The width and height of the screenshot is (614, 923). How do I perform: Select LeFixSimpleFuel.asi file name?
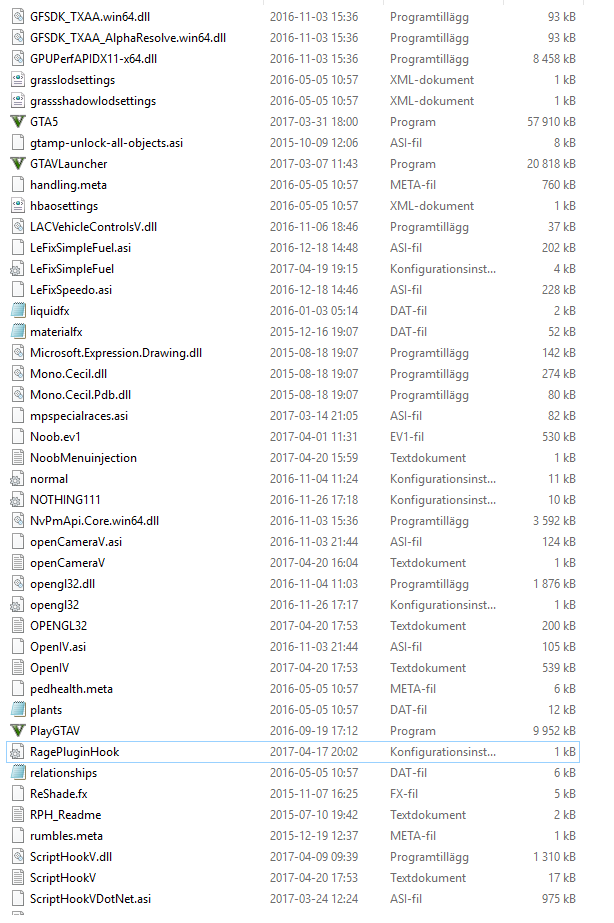coord(80,248)
